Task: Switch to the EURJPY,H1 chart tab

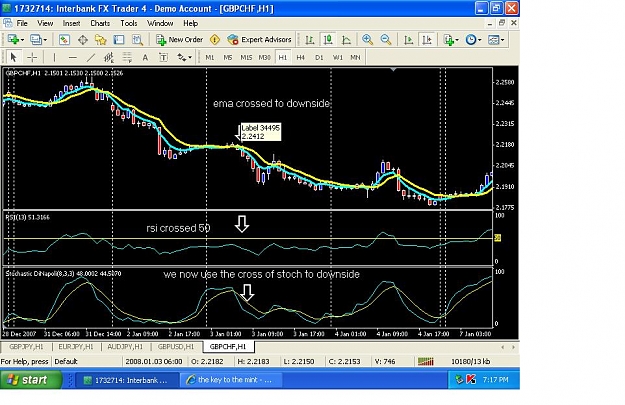Action: click(x=76, y=347)
